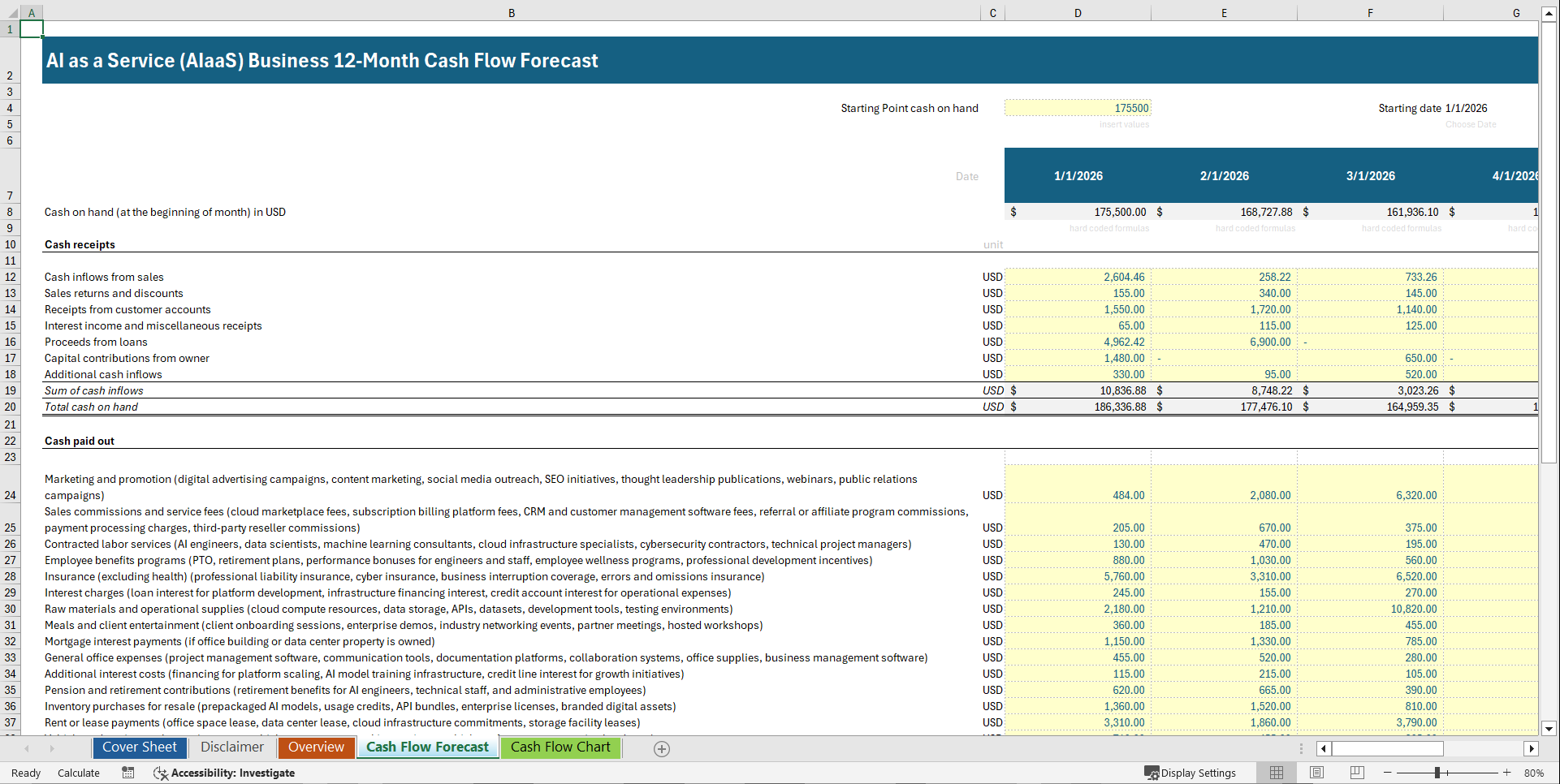Image resolution: width=1560 pixels, height=784 pixels.
Task: Select the Normal view icon in status bar
Action: [x=1276, y=773]
